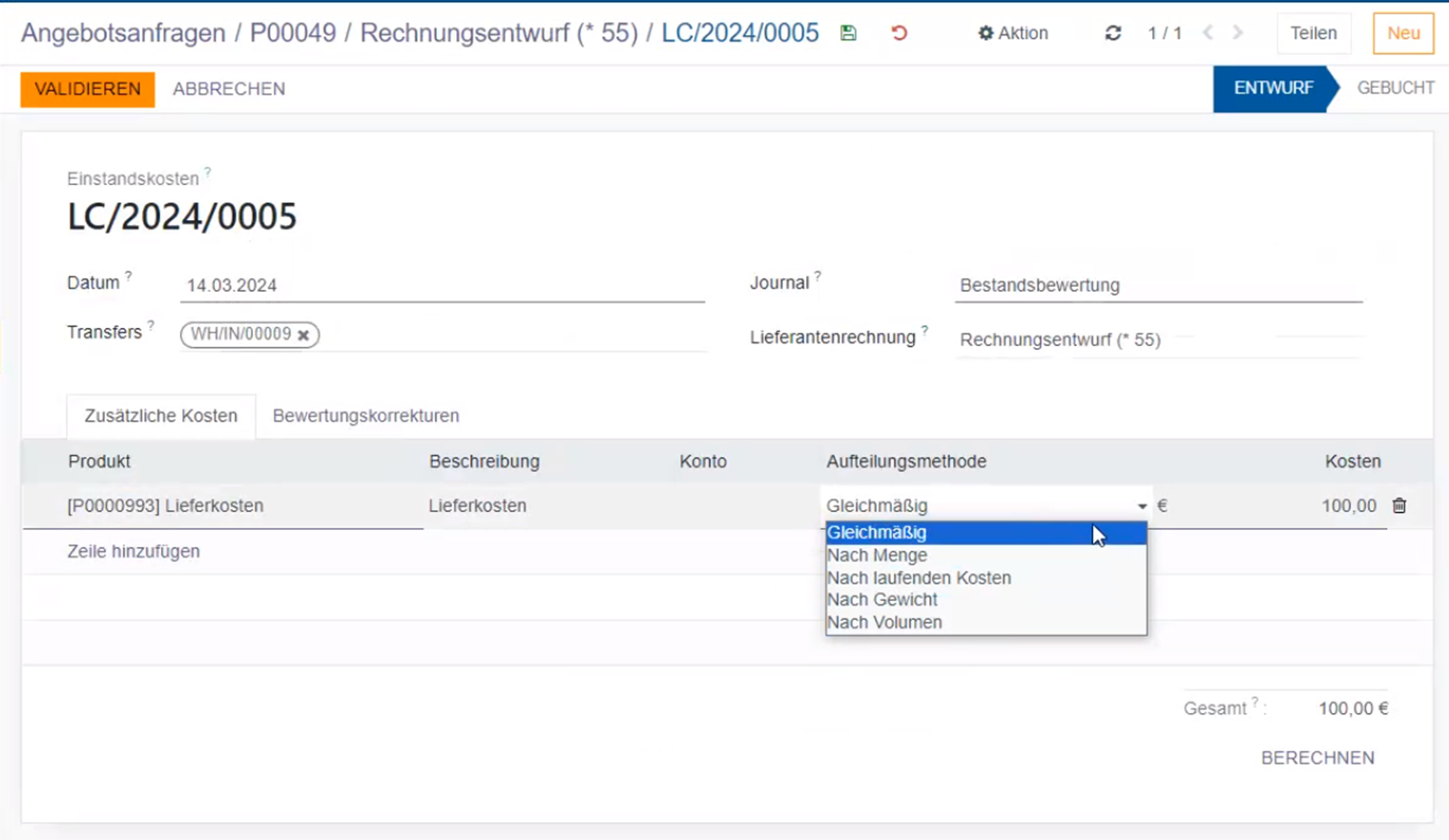This screenshot has width=1449, height=840.
Task: Select 'Nach Menge' split method
Action: click(x=877, y=555)
